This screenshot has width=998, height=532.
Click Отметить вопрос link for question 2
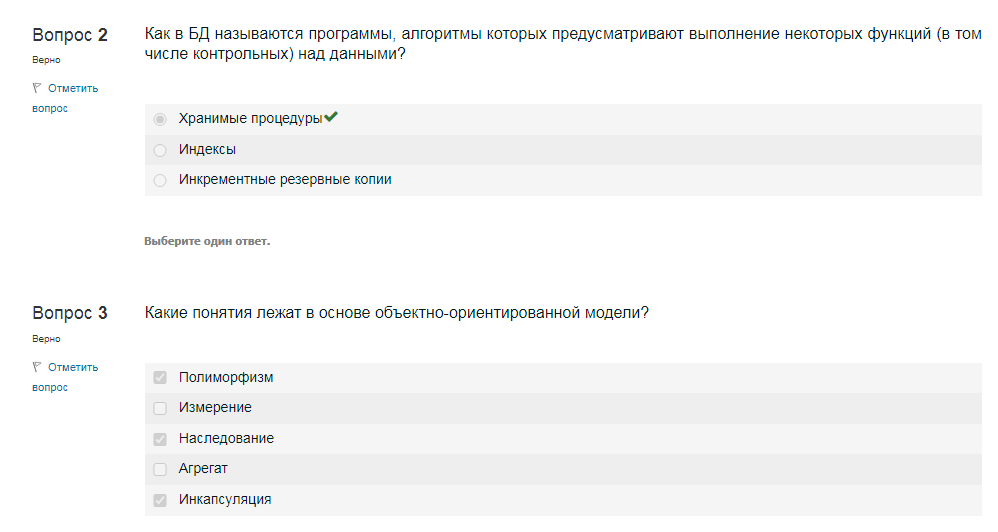click(x=65, y=98)
